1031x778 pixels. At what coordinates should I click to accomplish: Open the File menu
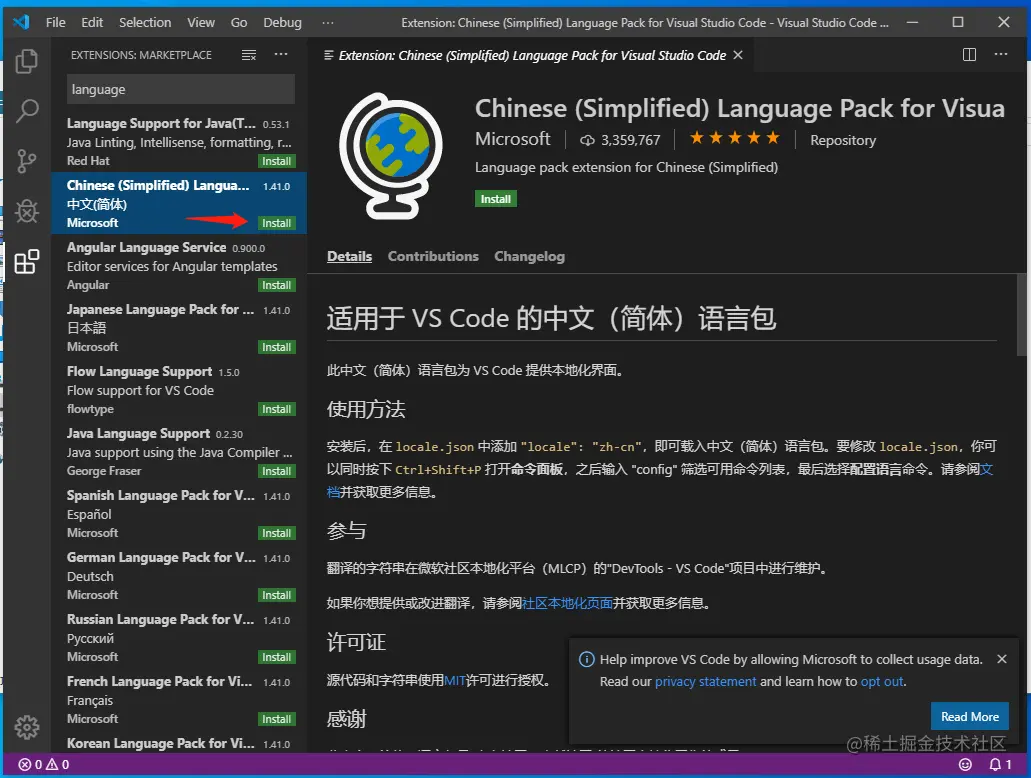(x=55, y=22)
